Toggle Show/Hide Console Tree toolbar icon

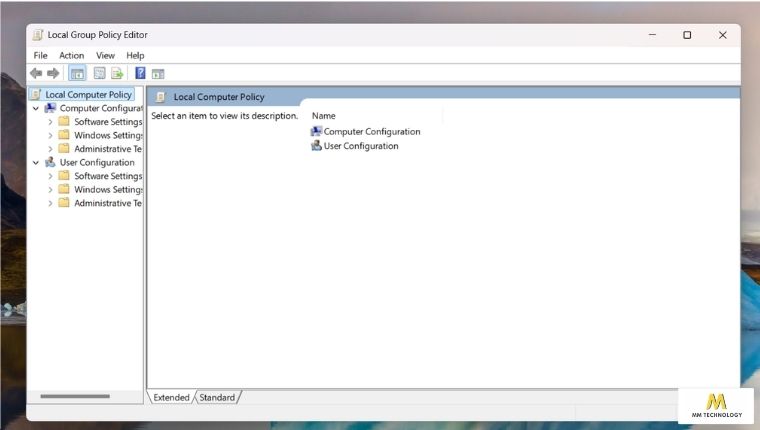(x=77, y=74)
